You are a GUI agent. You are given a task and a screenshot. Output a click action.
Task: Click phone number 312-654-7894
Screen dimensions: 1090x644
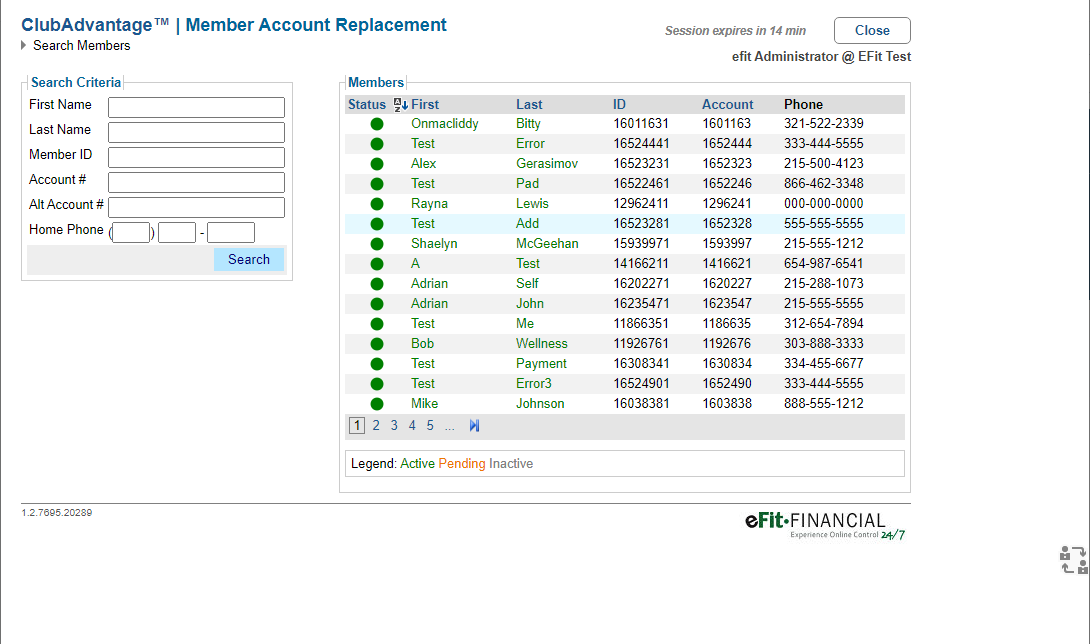click(x=824, y=323)
